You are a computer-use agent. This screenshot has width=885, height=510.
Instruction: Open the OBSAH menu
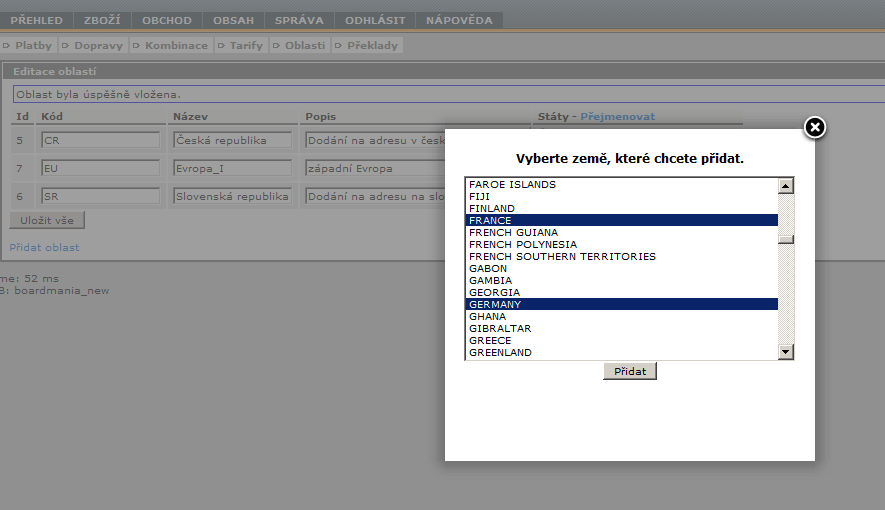(234, 20)
